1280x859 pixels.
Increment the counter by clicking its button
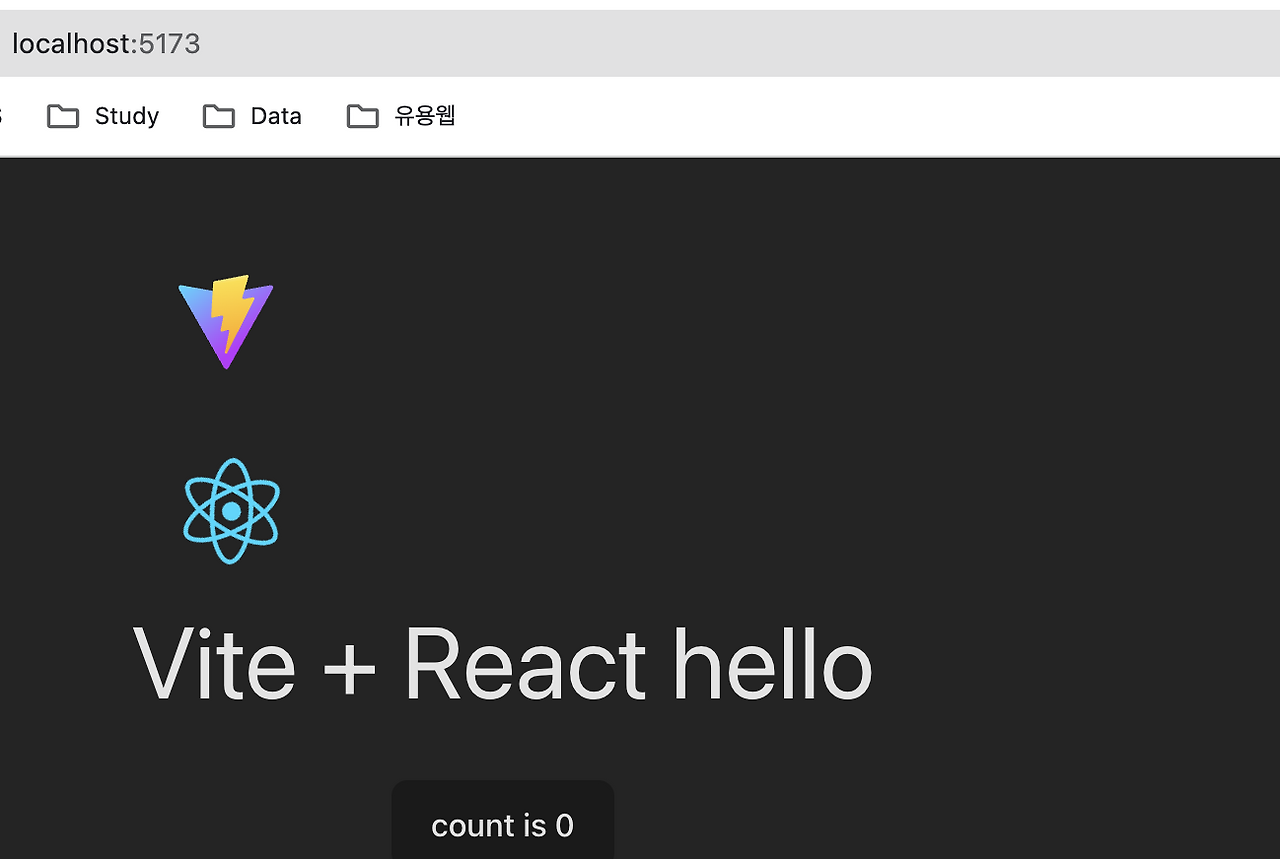502,824
